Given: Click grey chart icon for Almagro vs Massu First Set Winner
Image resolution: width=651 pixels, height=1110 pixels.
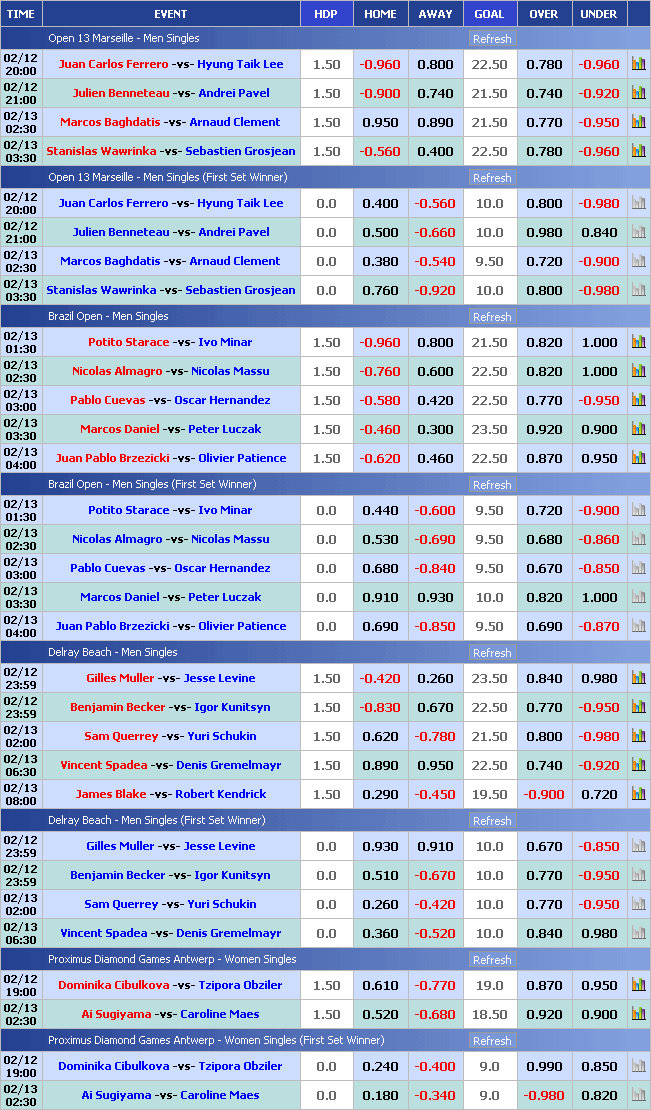Looking at the screenshot, I should pos(638,539).
